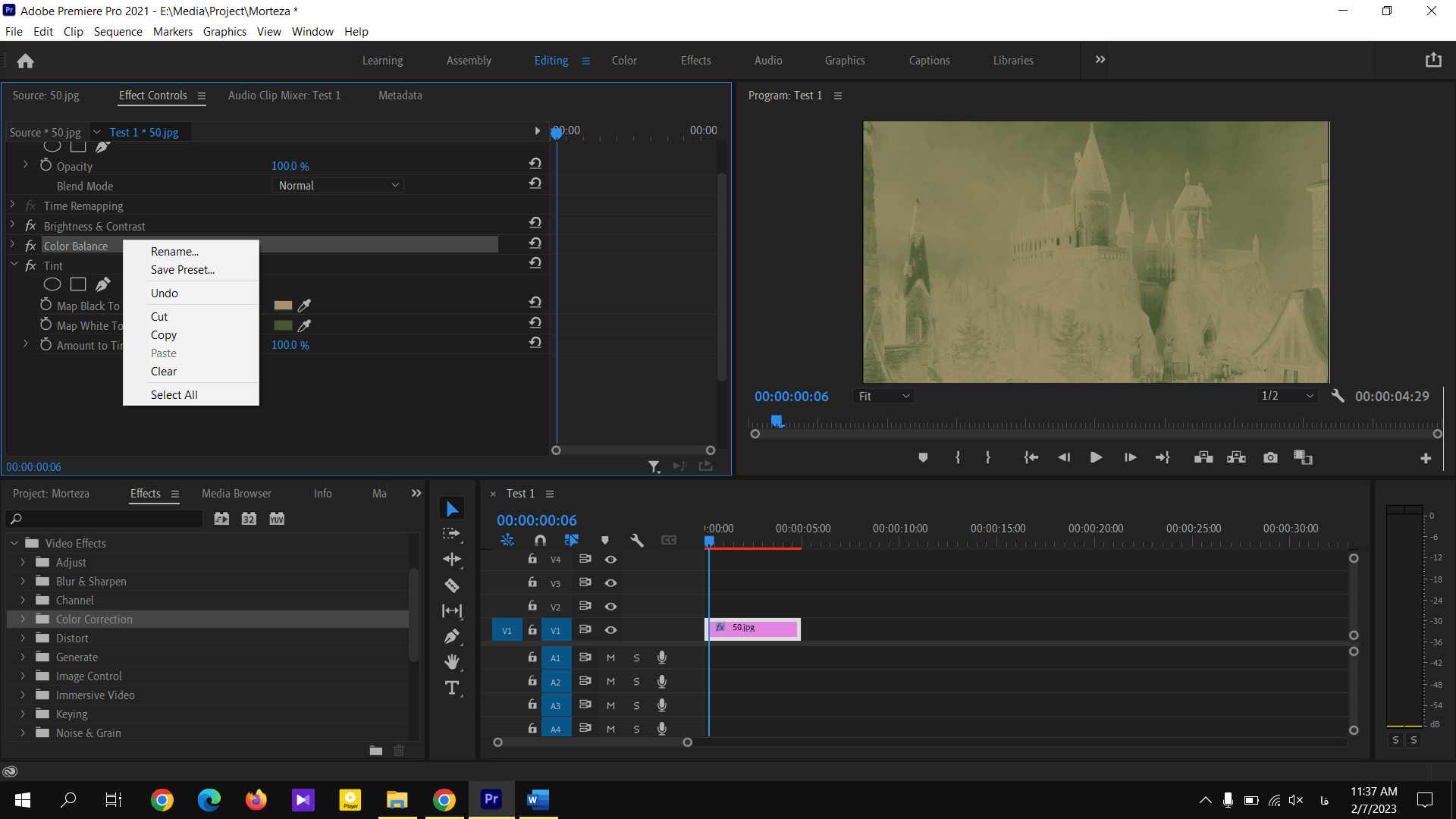Image resolution: width=1456 pixels, height=819 pixels.
Task: Select the Ripple Edit tool
Action: tap(452, 560)
